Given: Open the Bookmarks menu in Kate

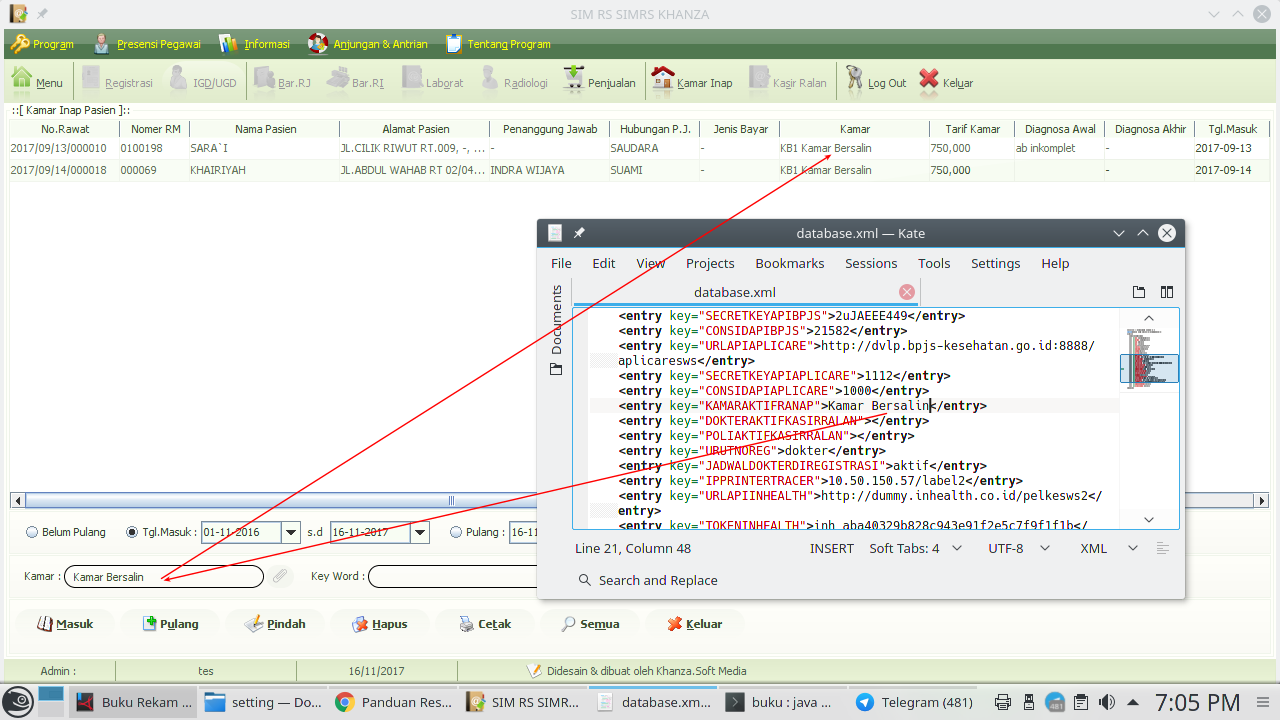Looking at the screenshot, I should pyautogui.click(x=790, y=263).
